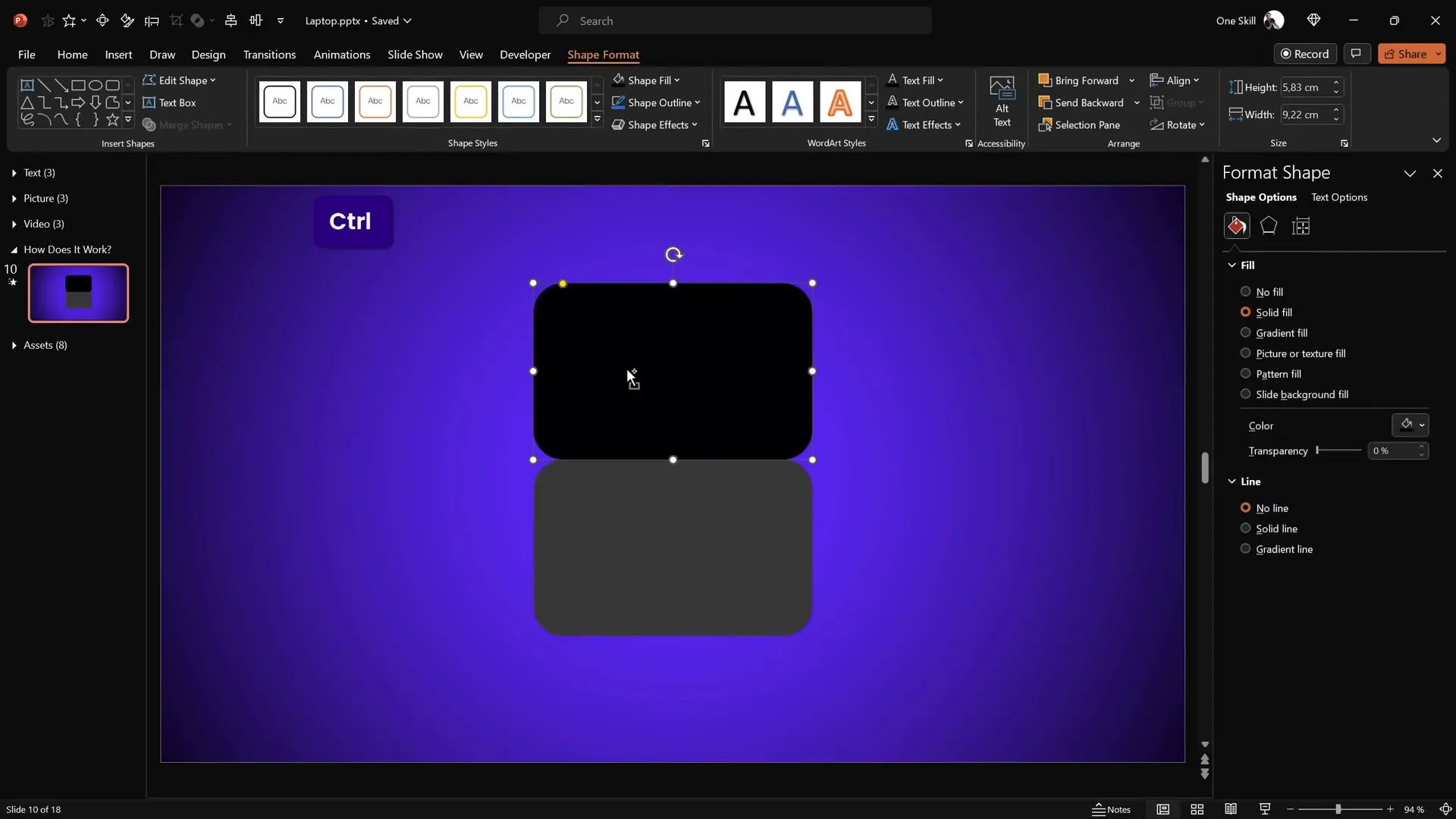The image size is (1456, 819).
Task: Select the Solid fill option
Action: tap(1245, 312)
